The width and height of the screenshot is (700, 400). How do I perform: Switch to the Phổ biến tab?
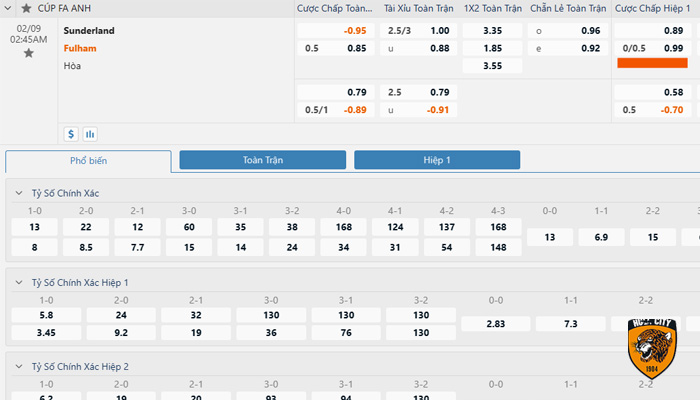point(88,161)
